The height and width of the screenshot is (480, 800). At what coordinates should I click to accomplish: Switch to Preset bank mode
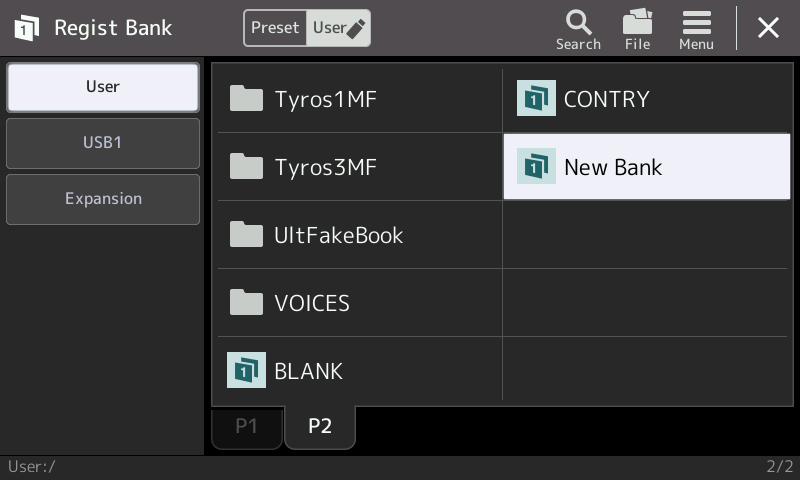(x=275, y=28)
